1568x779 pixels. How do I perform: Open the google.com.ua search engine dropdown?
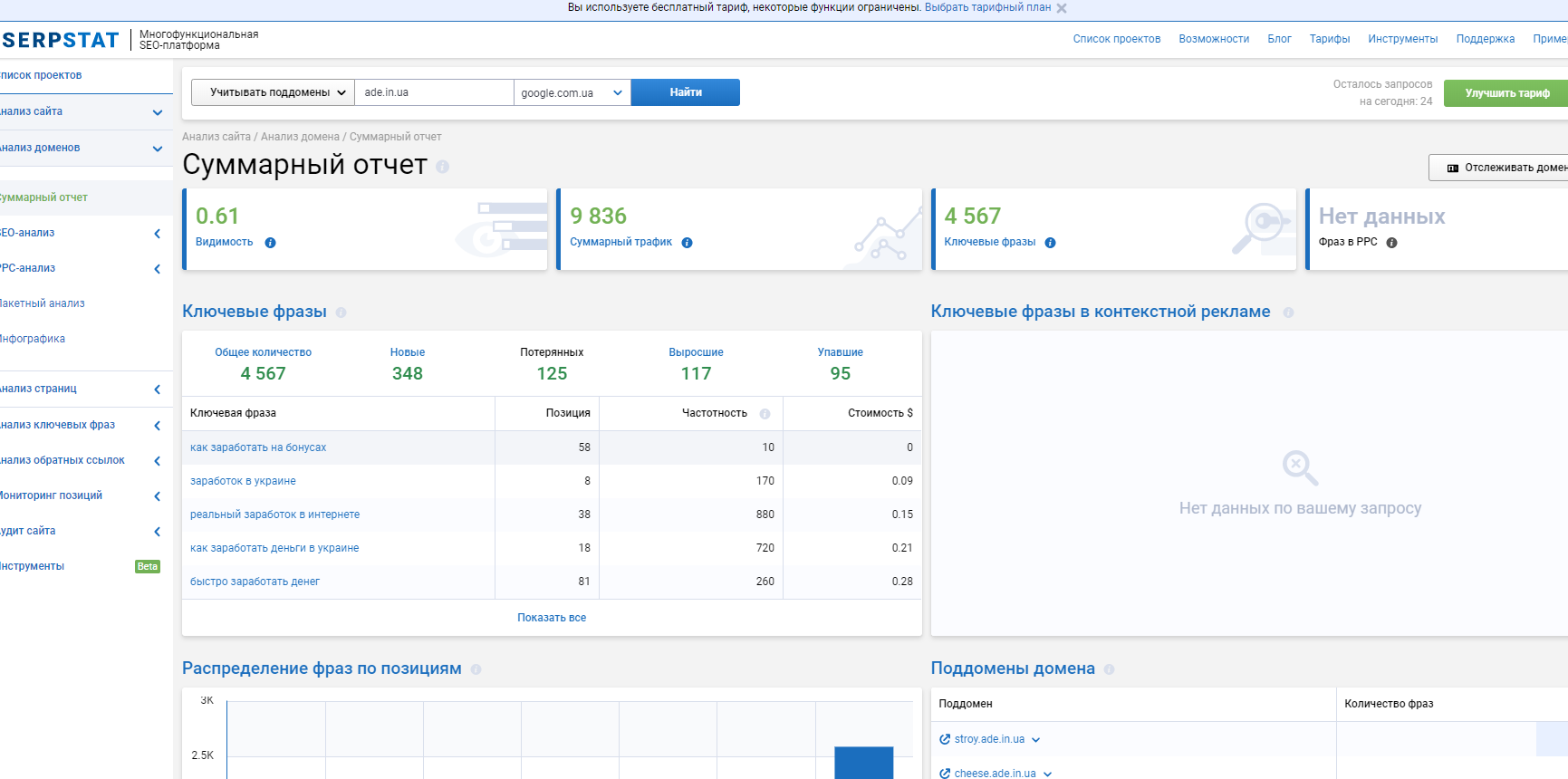(572, 92)
